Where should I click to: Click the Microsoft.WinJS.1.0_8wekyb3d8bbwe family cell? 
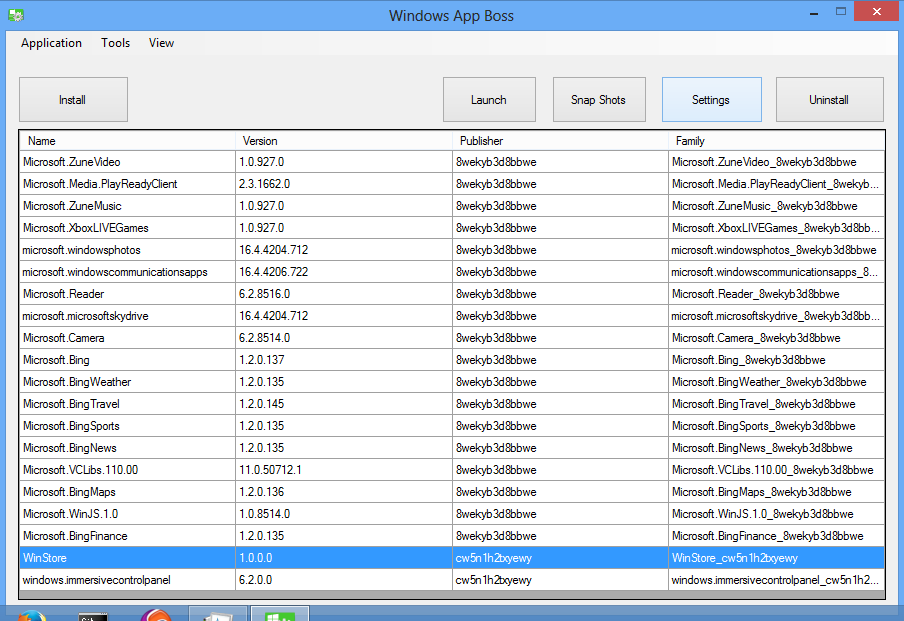pyautogui.click(x=777, y=514)
